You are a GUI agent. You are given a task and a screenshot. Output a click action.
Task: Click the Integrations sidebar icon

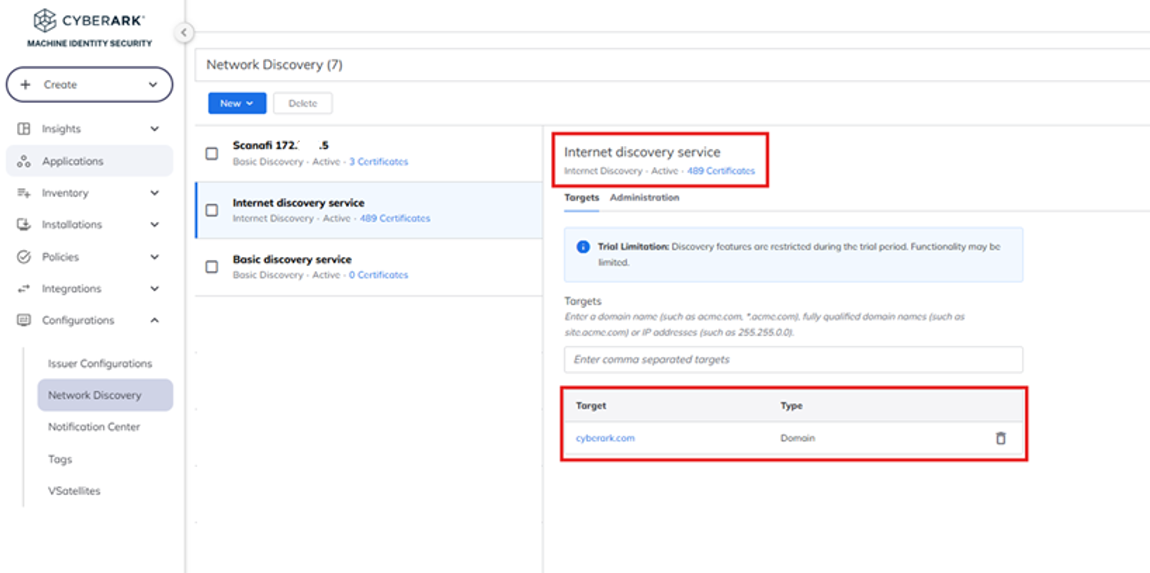click(23, 288)
